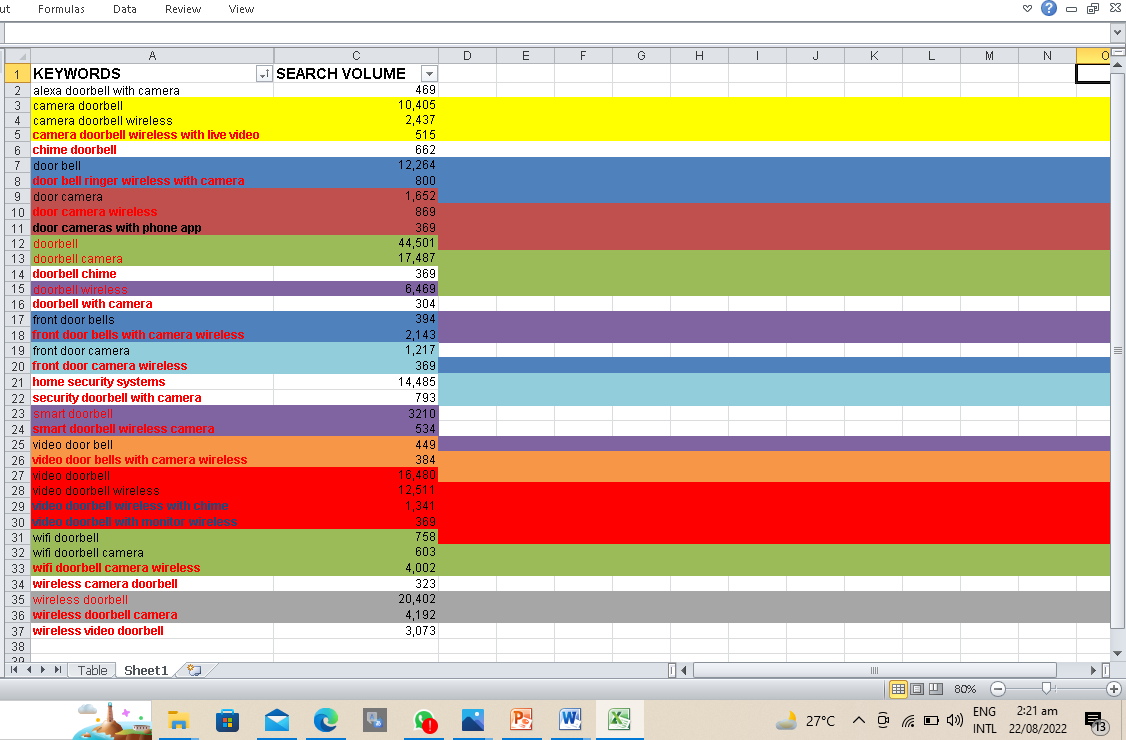Select cell 'alexa doorbell with camera'
The width and height of the screenshot is (1126, 740).
(152, 90)
